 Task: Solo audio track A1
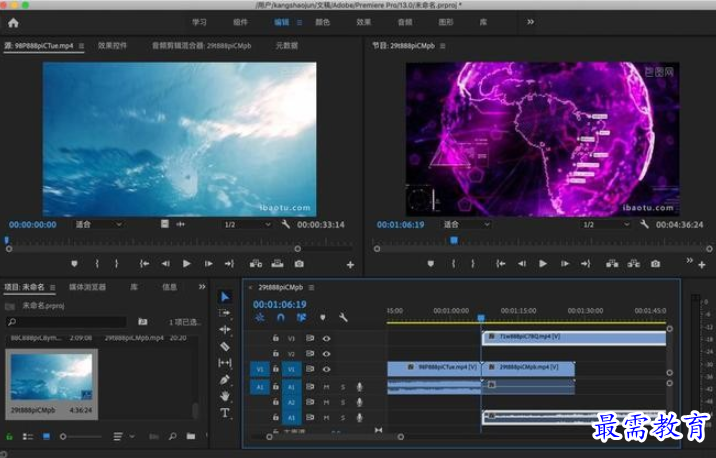click(343, 387)
